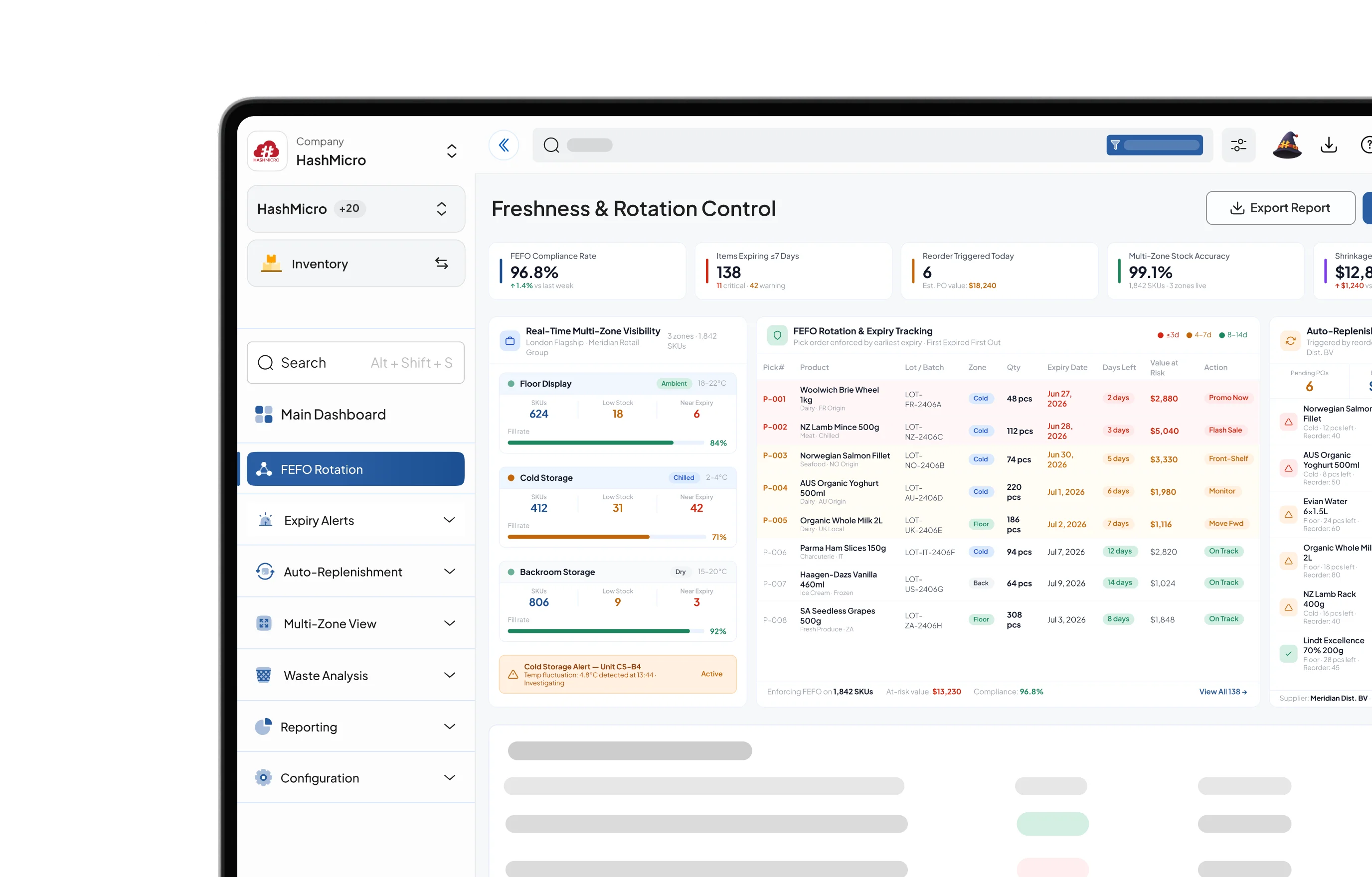Click the Inventory boxes icon
This screenshot has width=1372, height=877.
(271, 263)
